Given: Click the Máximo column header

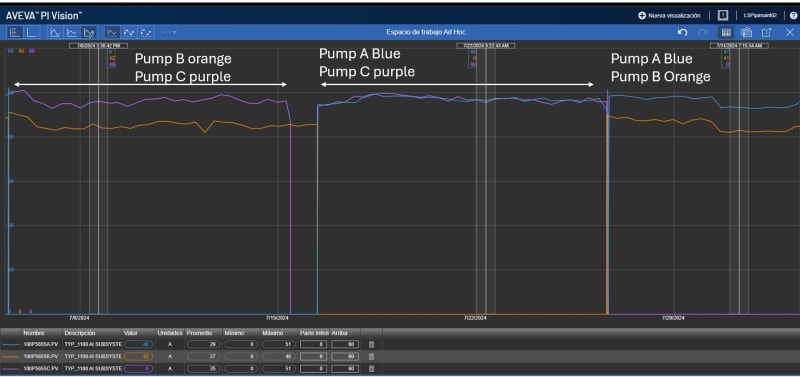Looking at the screenshot, I should point(273,333).
